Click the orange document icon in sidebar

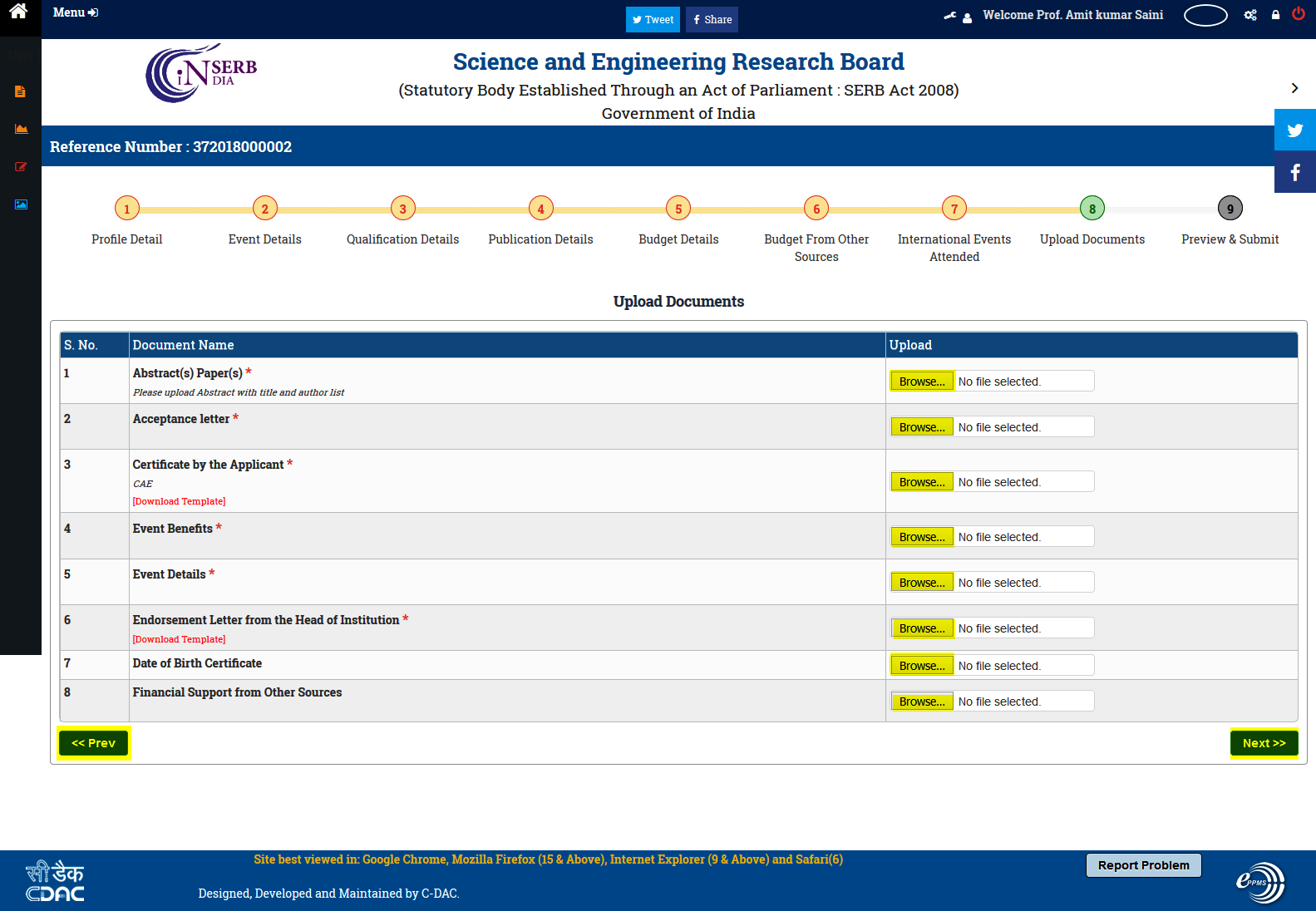(21, 91)
